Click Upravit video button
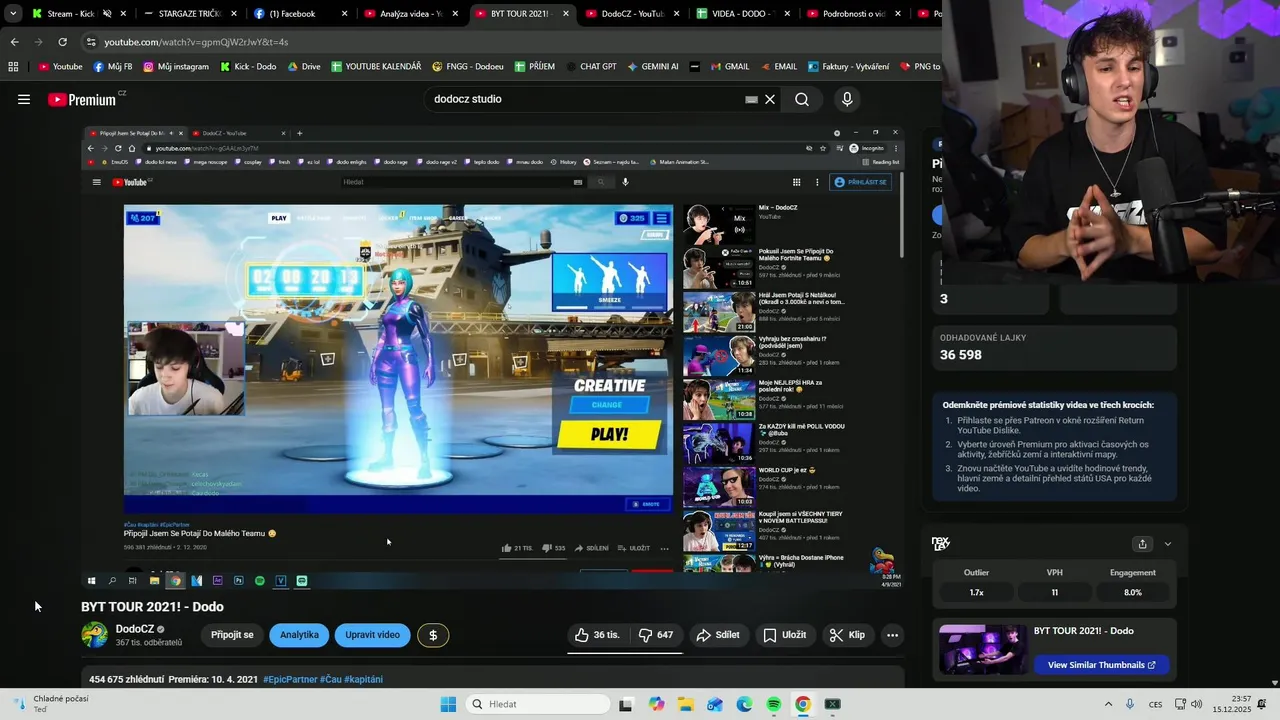This screenshot has width=1280, height=720. tap(372, 635)
